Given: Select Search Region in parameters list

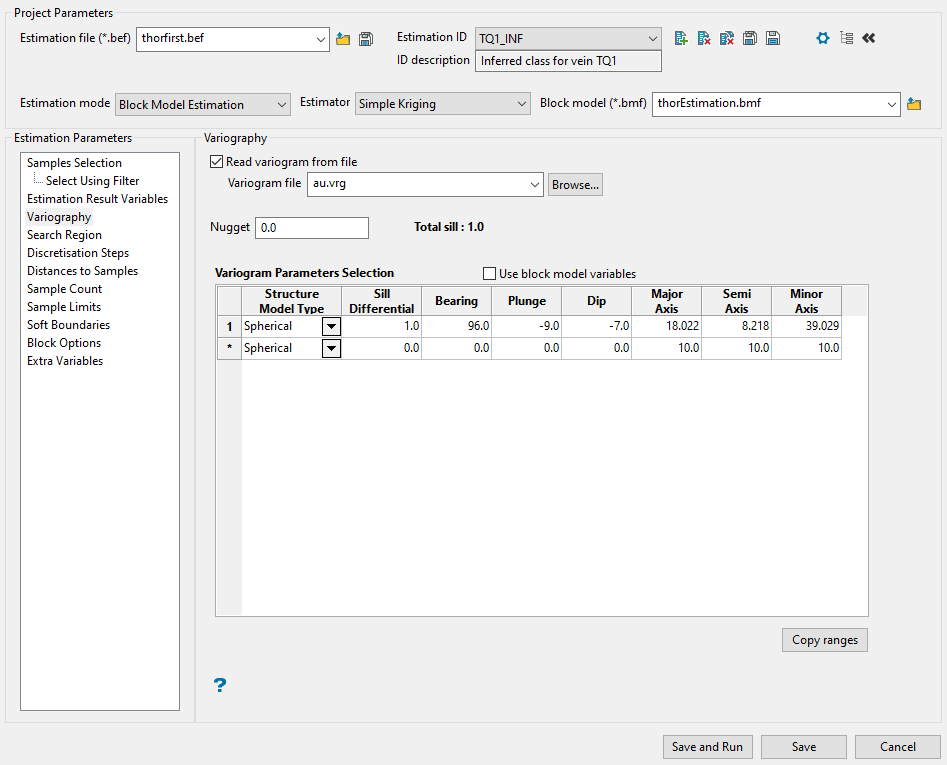Looking at the screenshot, I should [x=64, y=235].
